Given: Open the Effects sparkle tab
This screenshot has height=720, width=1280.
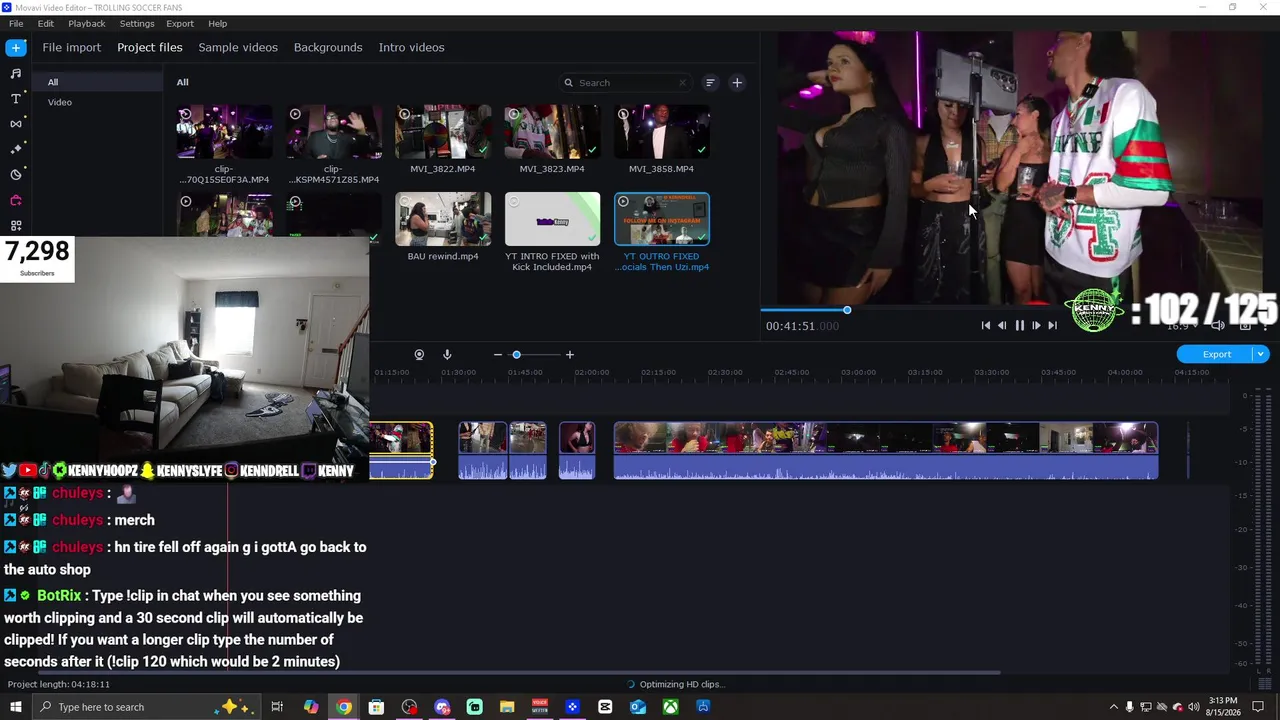Looking at the screenshot, I should (16, 148).
